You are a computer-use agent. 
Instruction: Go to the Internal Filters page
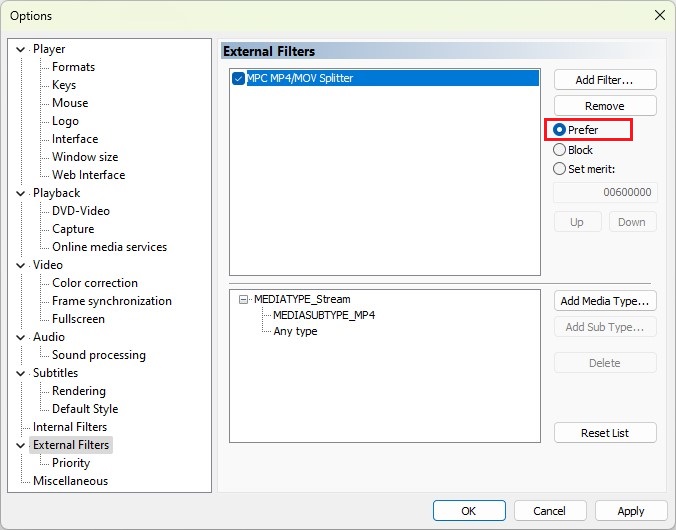tap(70, 427)
